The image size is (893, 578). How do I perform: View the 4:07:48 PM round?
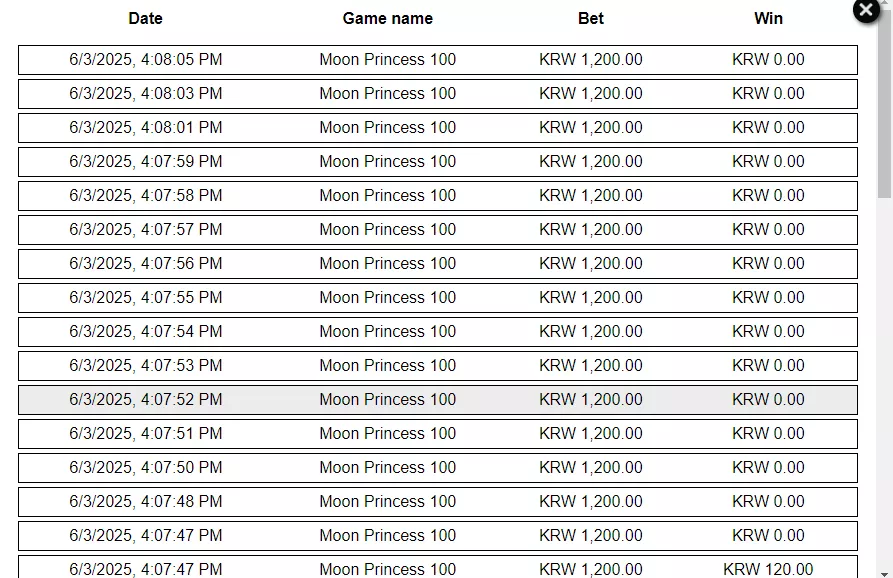click(437, 502)
